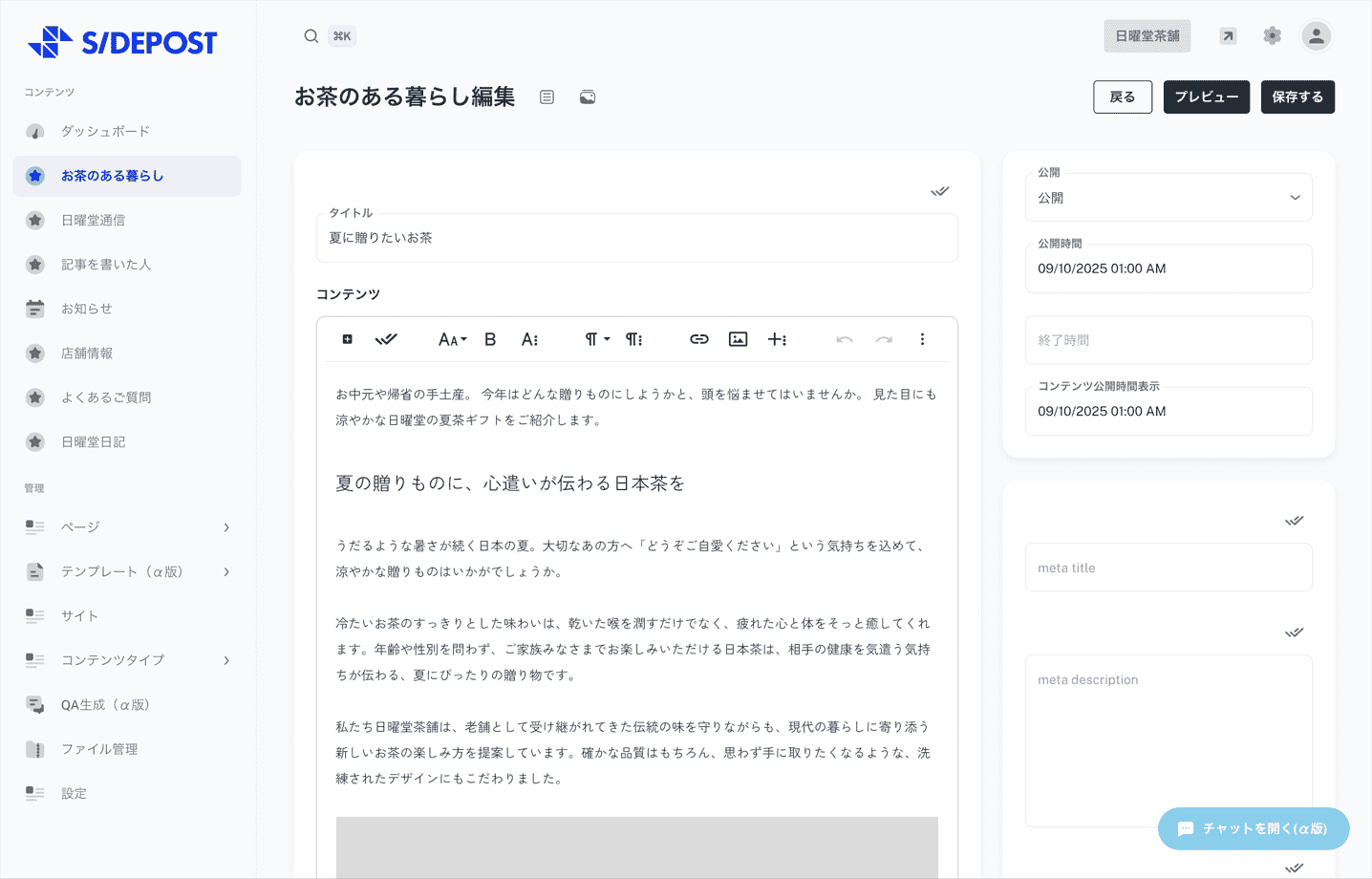
Task: Click the search magnifier icon
Action: 311,36
